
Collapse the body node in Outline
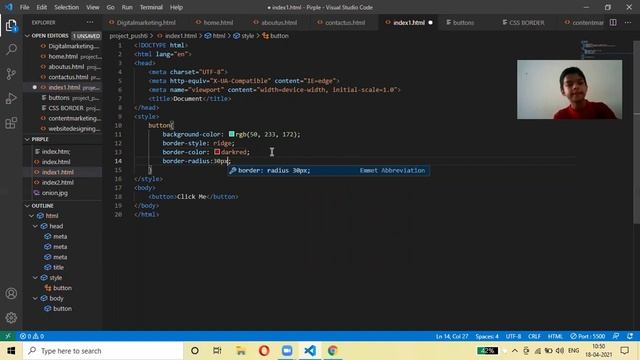click(x=36, y=298)
